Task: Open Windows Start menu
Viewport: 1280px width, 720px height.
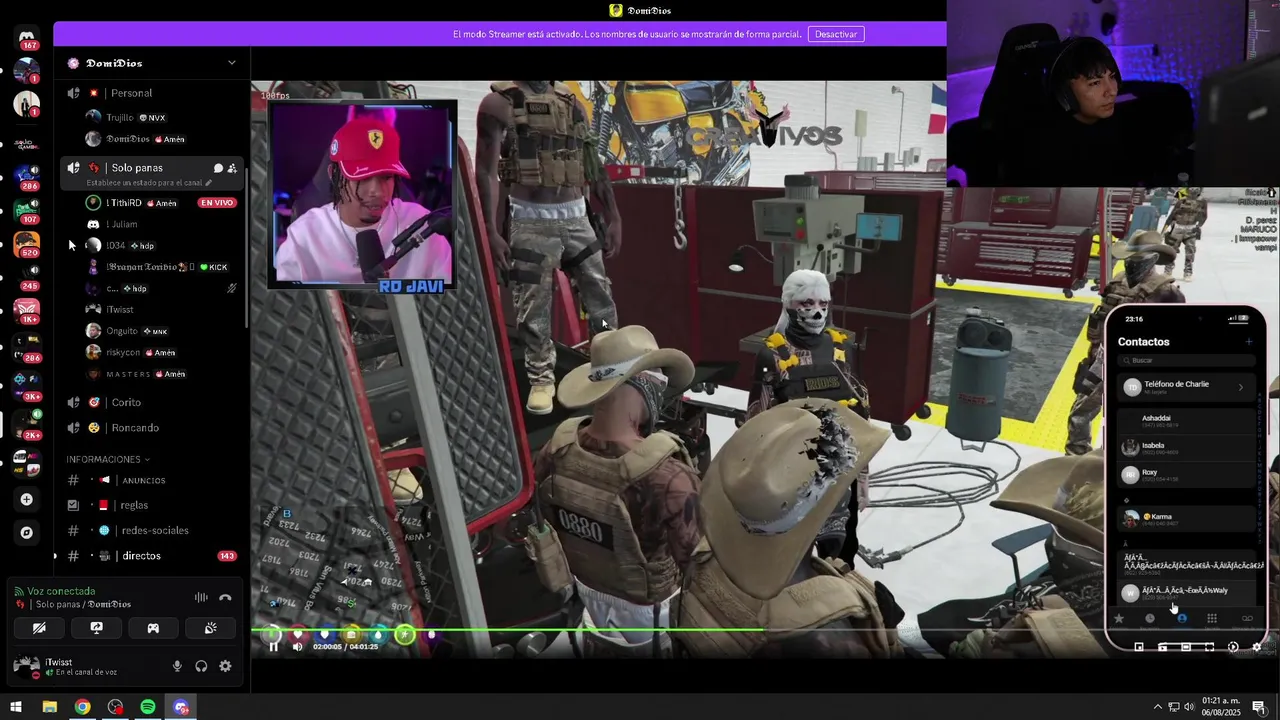Action: point(16,707)
